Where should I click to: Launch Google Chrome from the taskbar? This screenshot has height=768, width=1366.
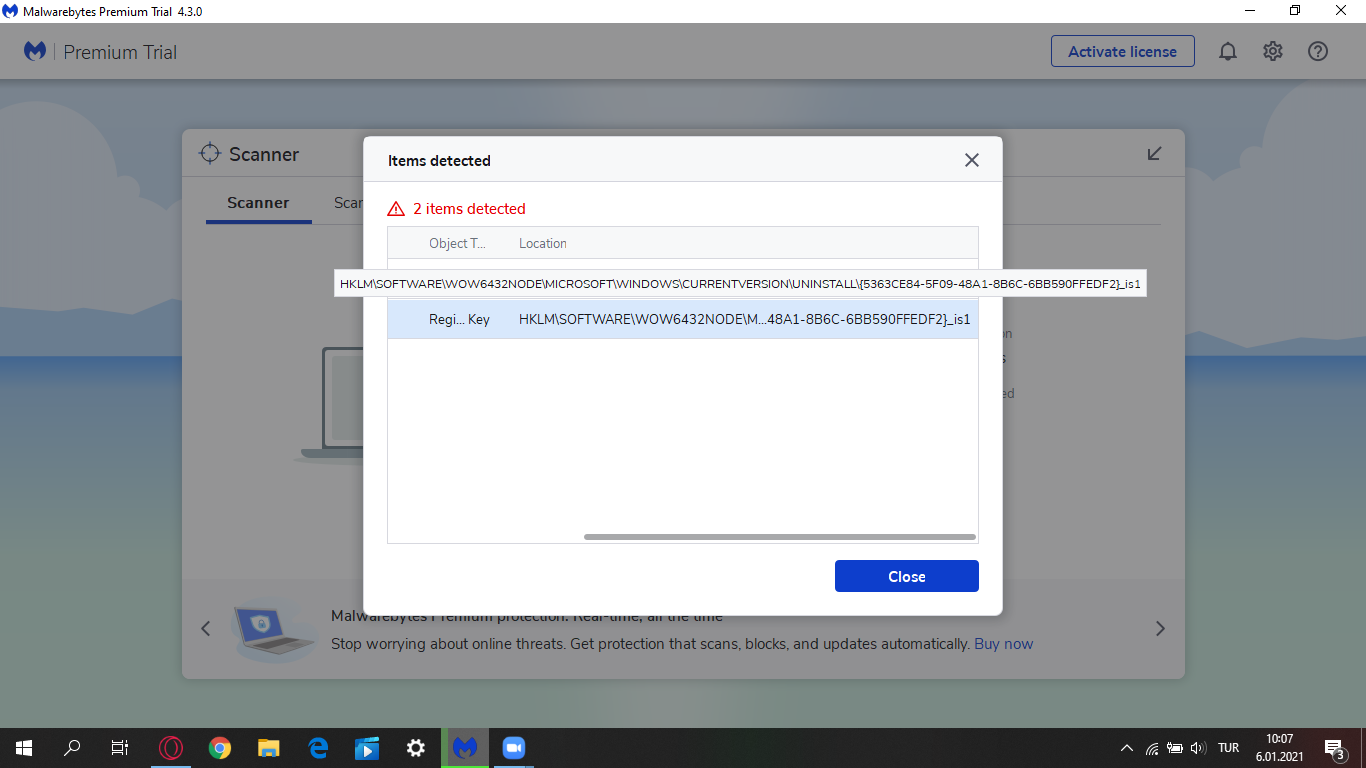pos(220,748)
